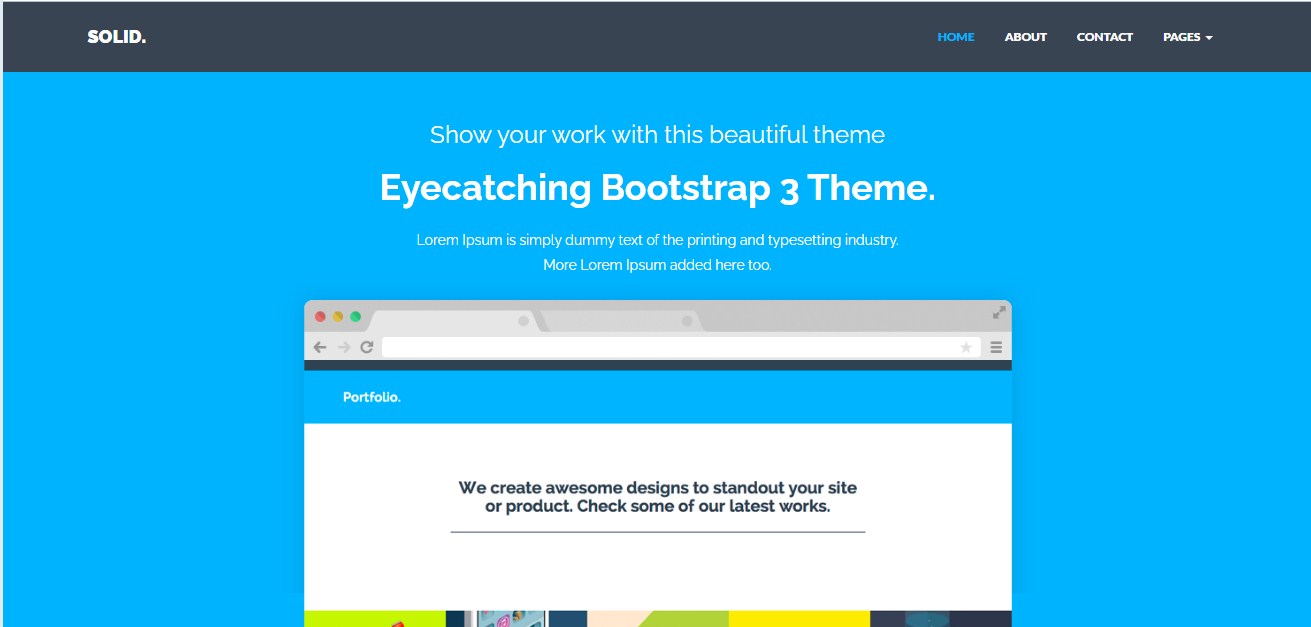Open the HOME nav link
Viewport: 1311px width, 627px height.
(956, 37)
